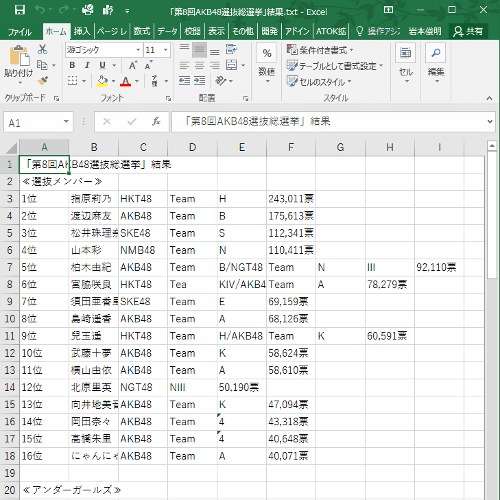The image size is (500, 500).
Task: Switch to the 挿入 insert tab
Action: (x=82, y=31)
